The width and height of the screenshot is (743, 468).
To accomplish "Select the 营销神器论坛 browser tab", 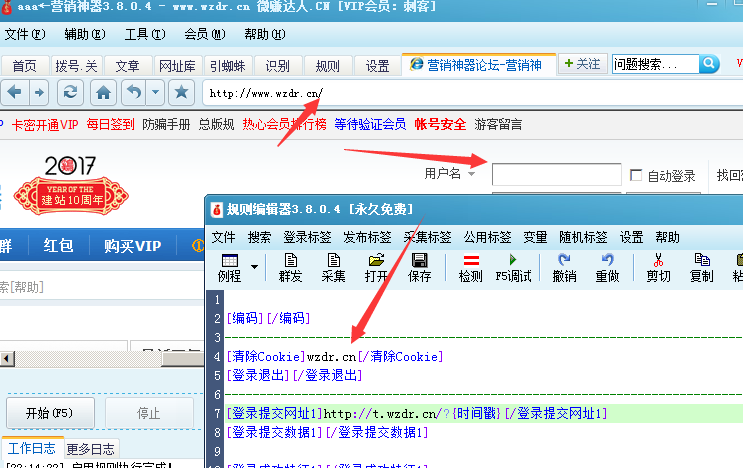I will coord(479,64).
